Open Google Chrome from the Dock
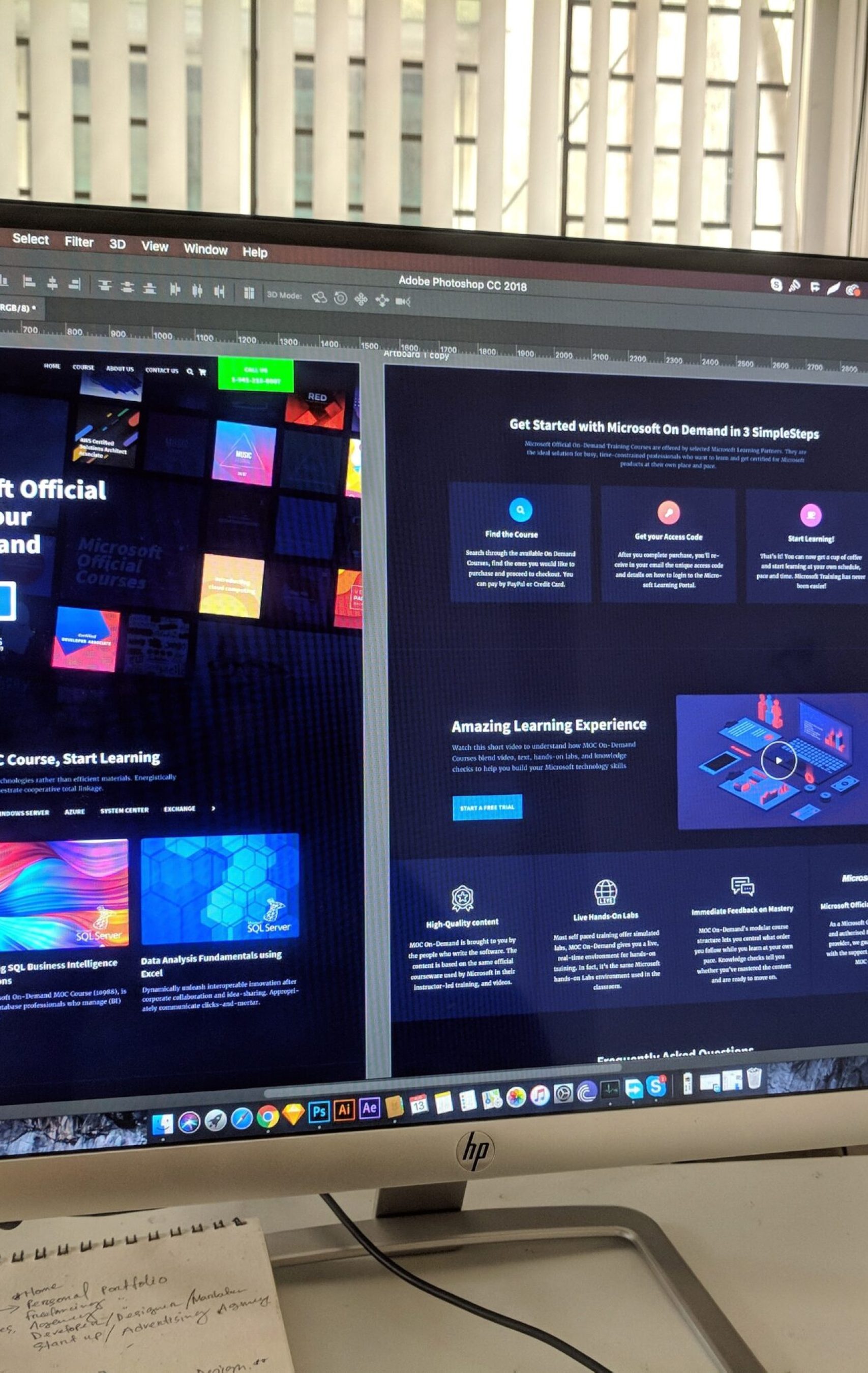The height and width of the screenshot is (1373, 868). (267, 1116)
